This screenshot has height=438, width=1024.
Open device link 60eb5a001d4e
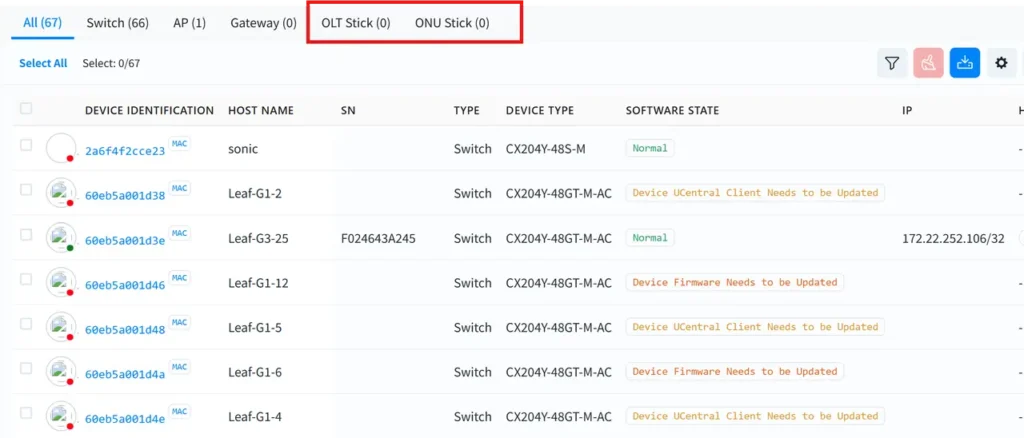pyautogui.click(x=125, y=419)
